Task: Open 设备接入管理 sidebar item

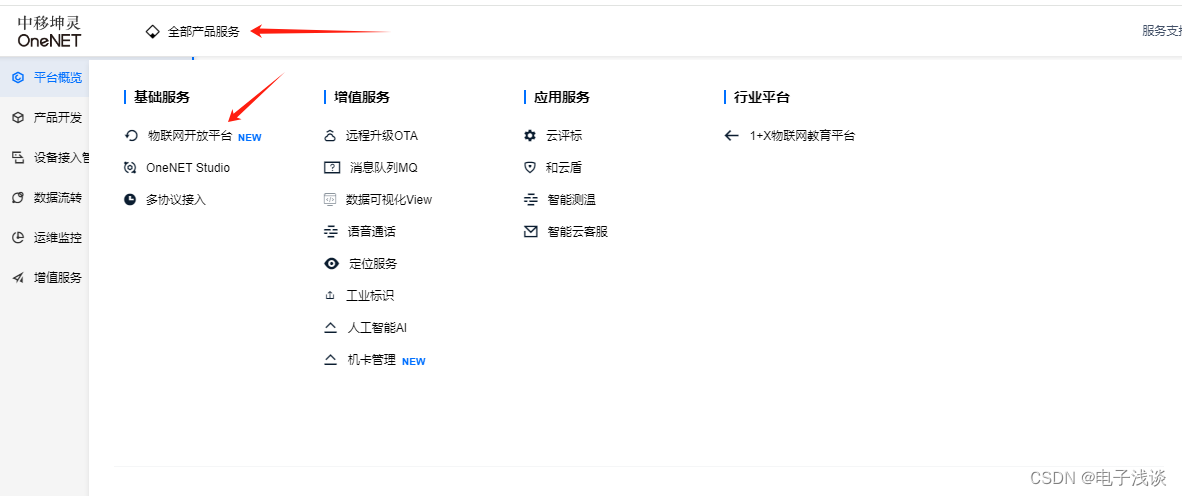Action: [62, 158]
